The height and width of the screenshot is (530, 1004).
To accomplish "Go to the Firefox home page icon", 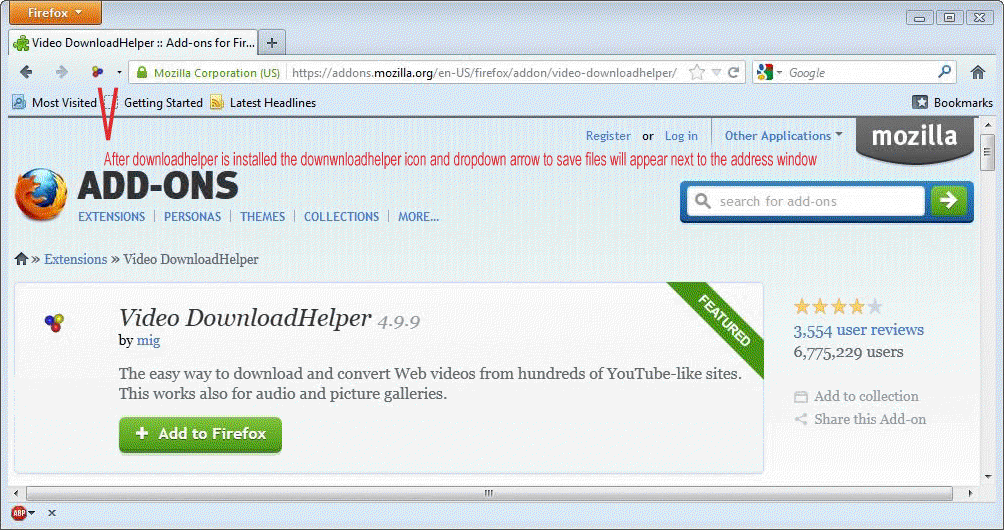I will point(978,72).
